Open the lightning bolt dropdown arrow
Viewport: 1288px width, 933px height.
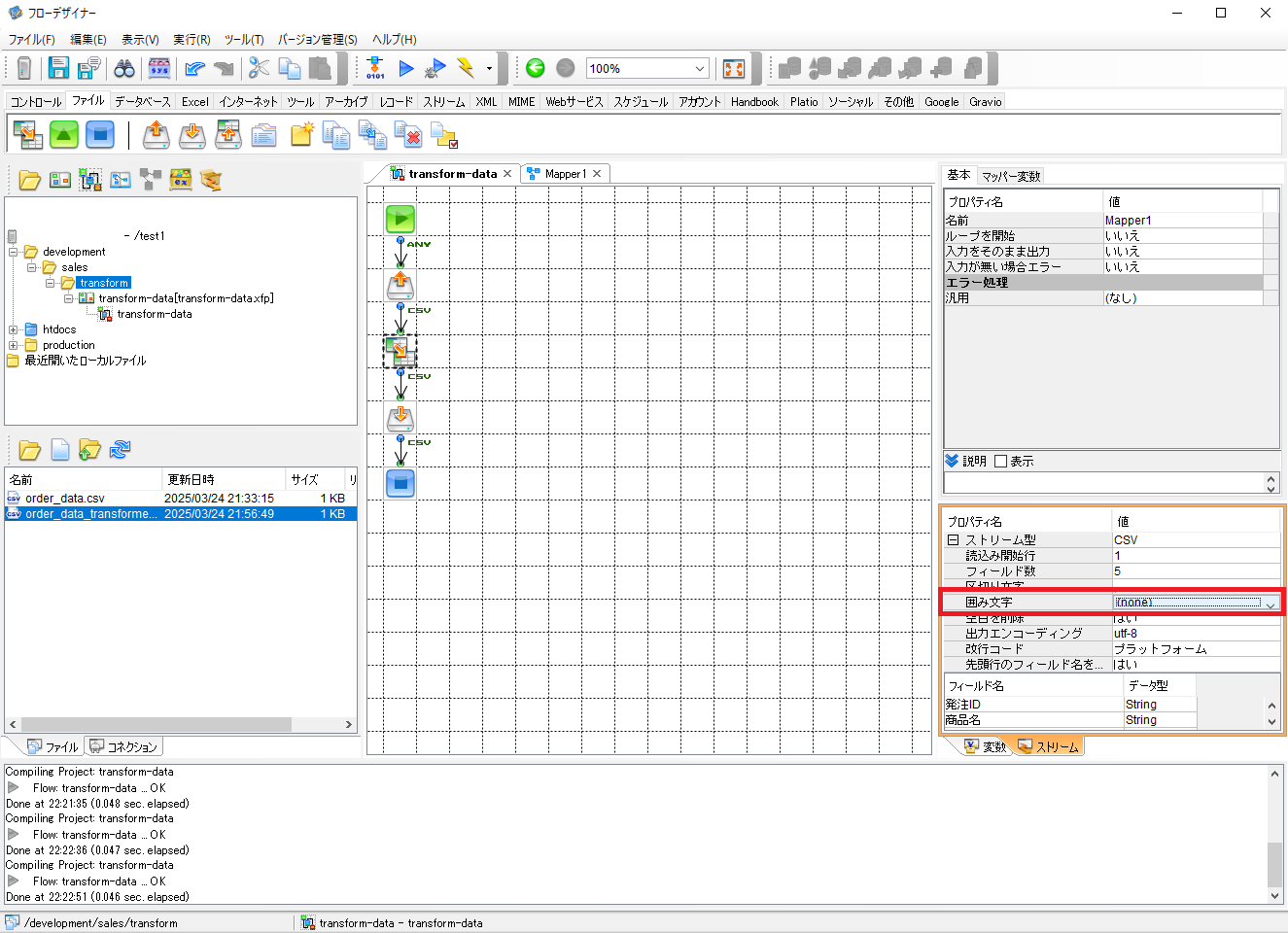[x=489, y=68]
